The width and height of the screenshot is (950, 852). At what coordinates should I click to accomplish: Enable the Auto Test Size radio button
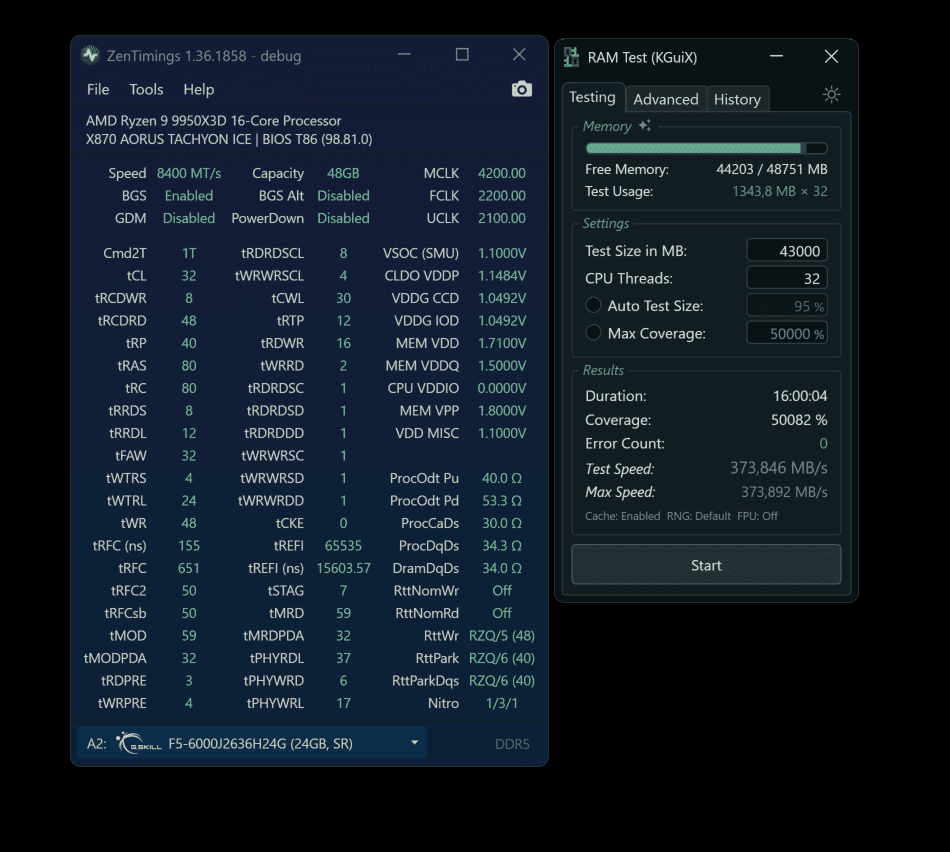click(593, 305)
